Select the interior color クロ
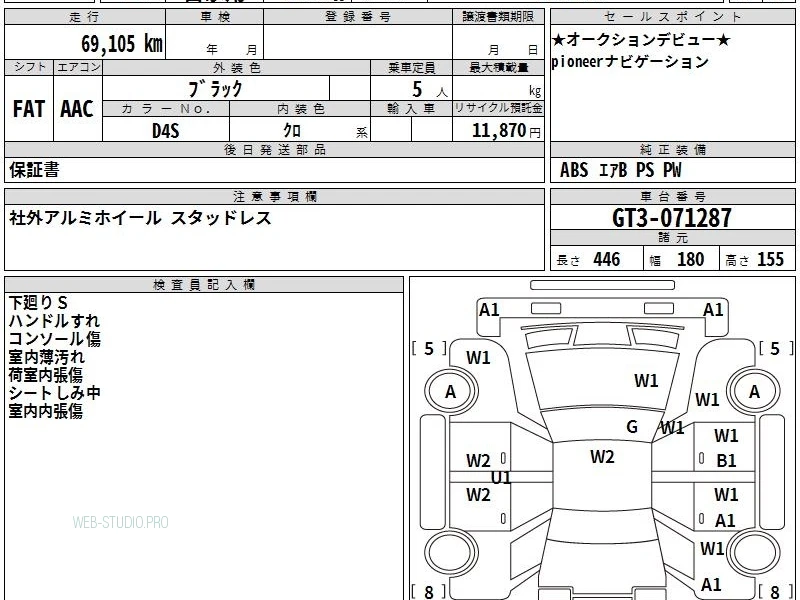This screenshot has height=600, width=800. (292, 130)
